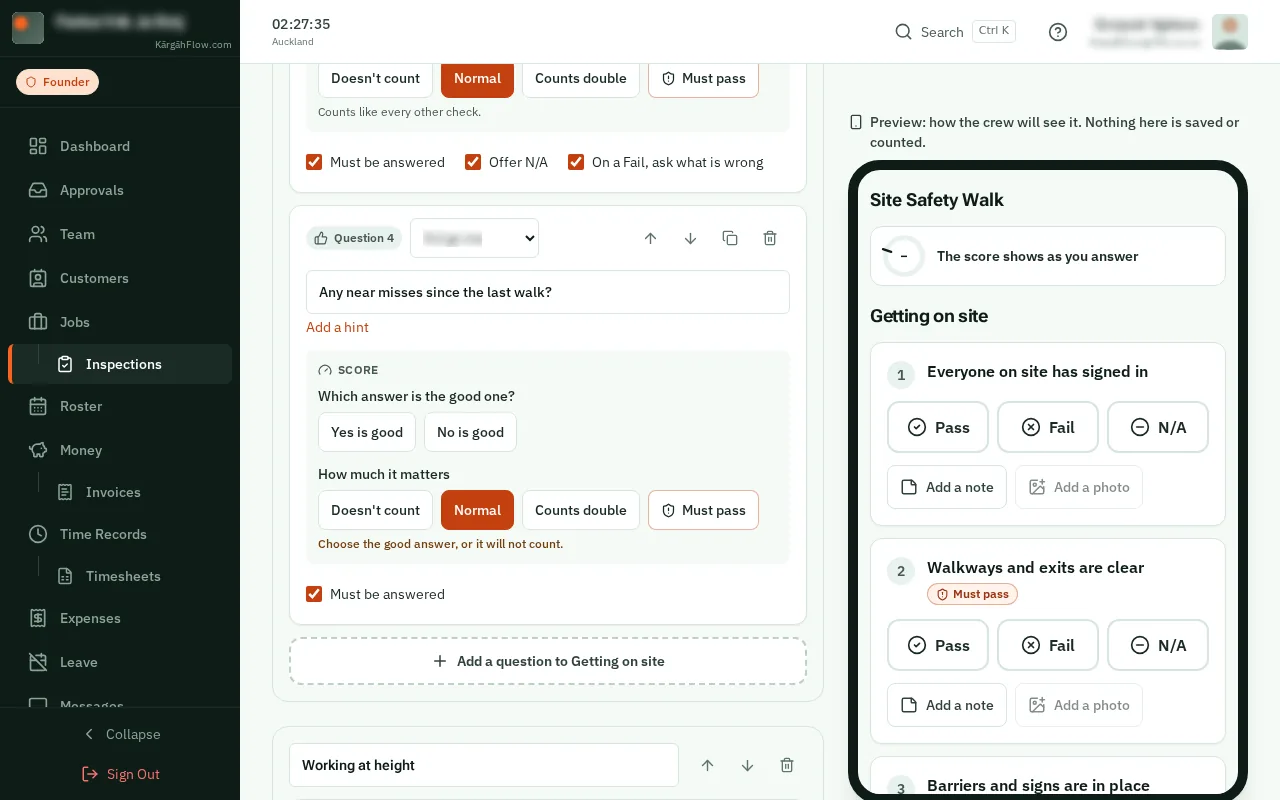The width and height of the screenshot is (1280, 800).
Task: Open the Question 4 type dropdown
Action: pos(474,238)
